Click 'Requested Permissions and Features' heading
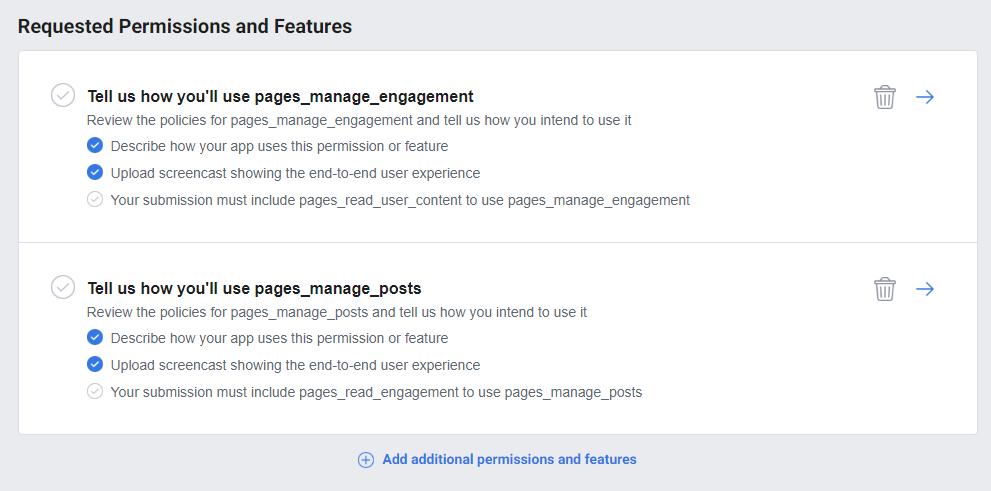The height and width of the screenshot is (491, 991). tap(185, 27)
